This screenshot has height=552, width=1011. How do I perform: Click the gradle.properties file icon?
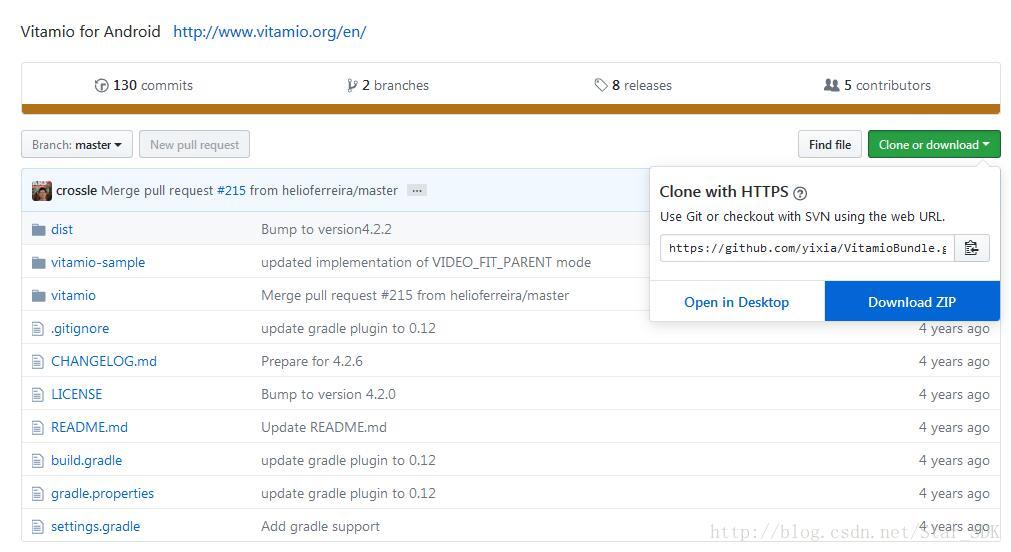click(x=38, y=494)
